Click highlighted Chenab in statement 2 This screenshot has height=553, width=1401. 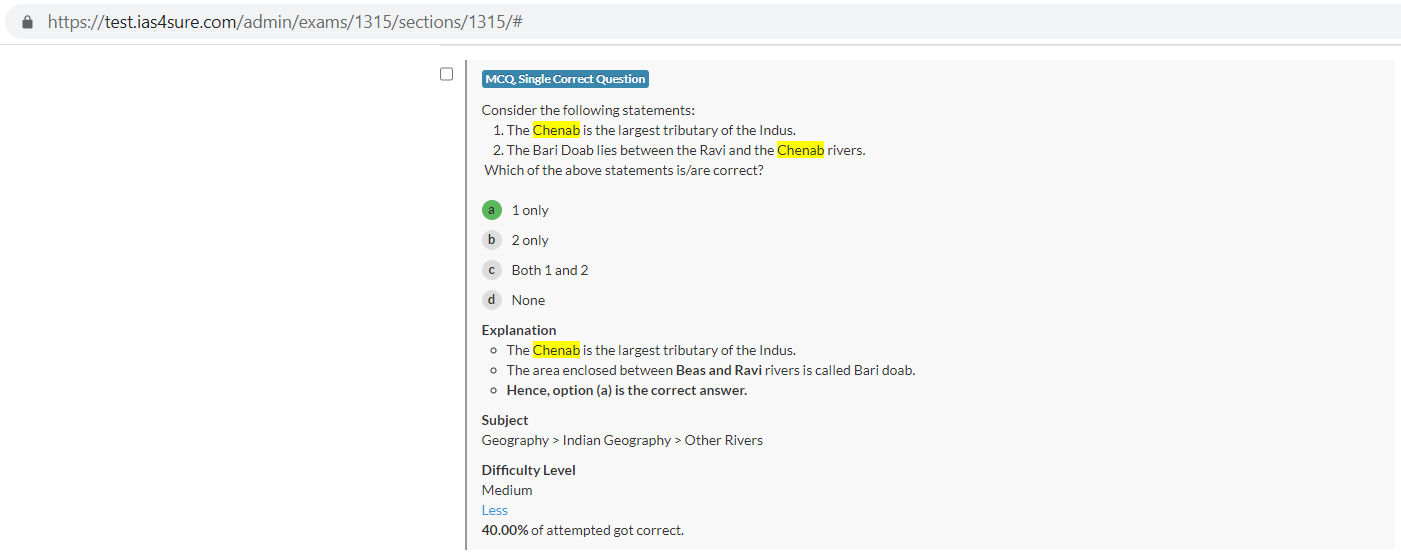pyautogui.click(x=800, y=150)
